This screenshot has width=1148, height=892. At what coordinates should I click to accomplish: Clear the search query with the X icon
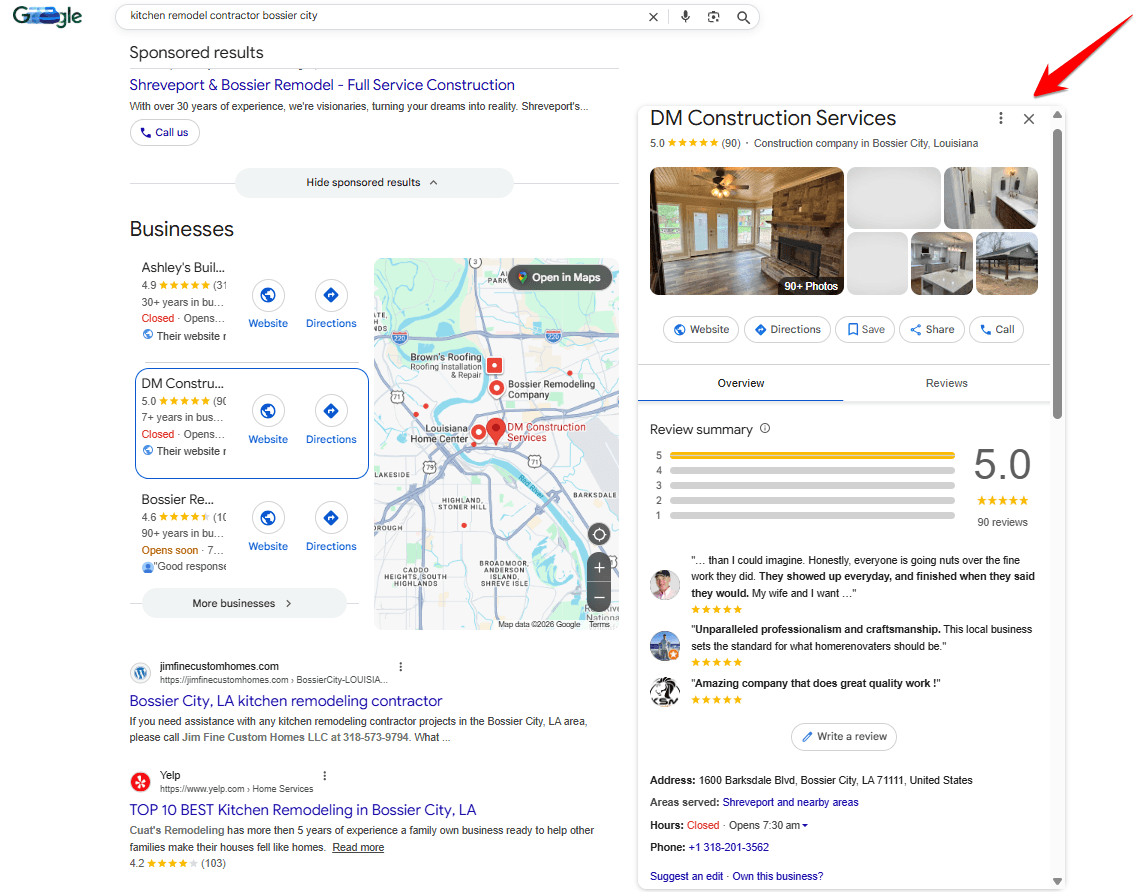653,17
